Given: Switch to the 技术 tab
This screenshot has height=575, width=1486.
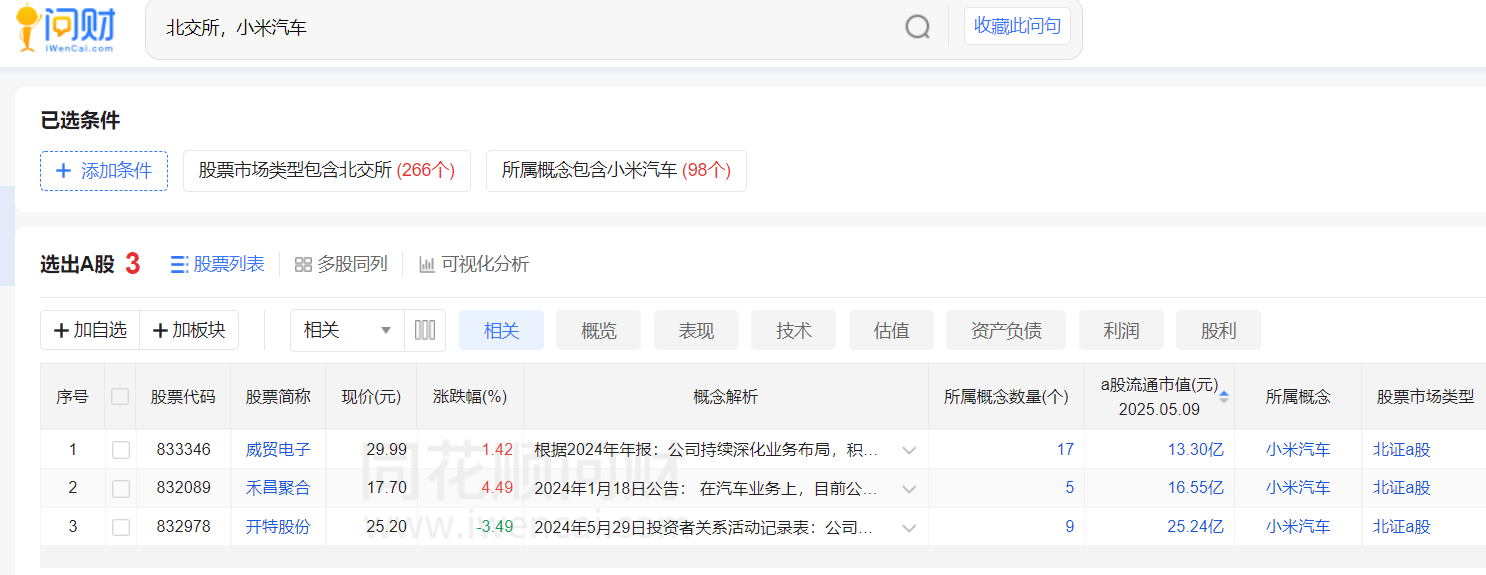Looking at the screenshot, I should [794, 330].
